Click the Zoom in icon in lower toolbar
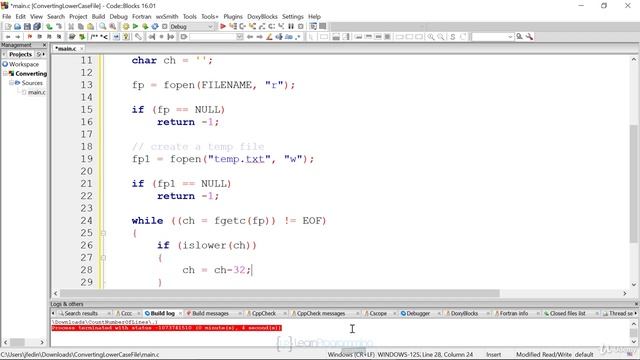640x360 pixels. [431, 37]
